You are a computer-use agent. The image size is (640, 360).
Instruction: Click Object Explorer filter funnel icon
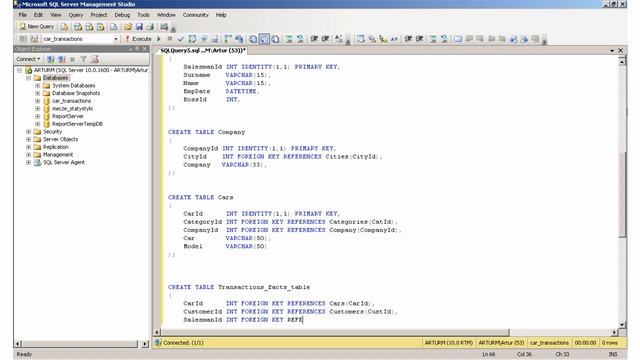tap(84, 59)
